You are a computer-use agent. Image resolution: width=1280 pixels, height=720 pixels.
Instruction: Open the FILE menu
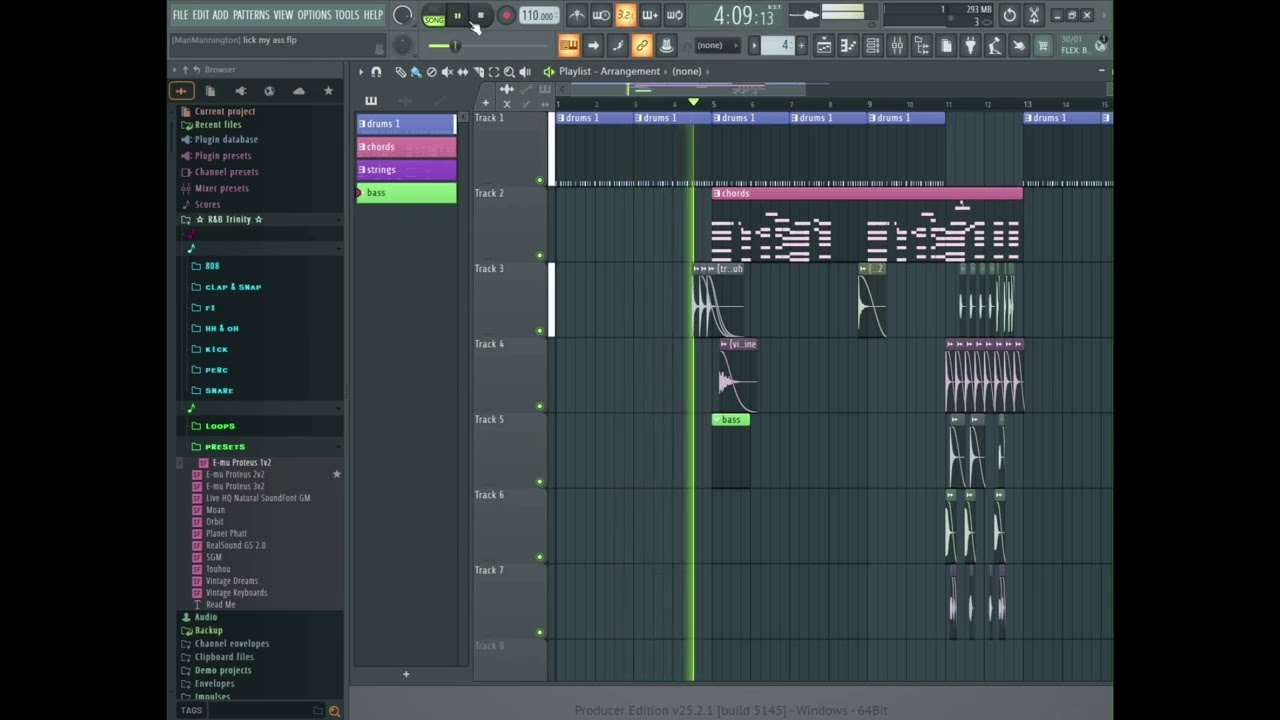coord(180,15)
